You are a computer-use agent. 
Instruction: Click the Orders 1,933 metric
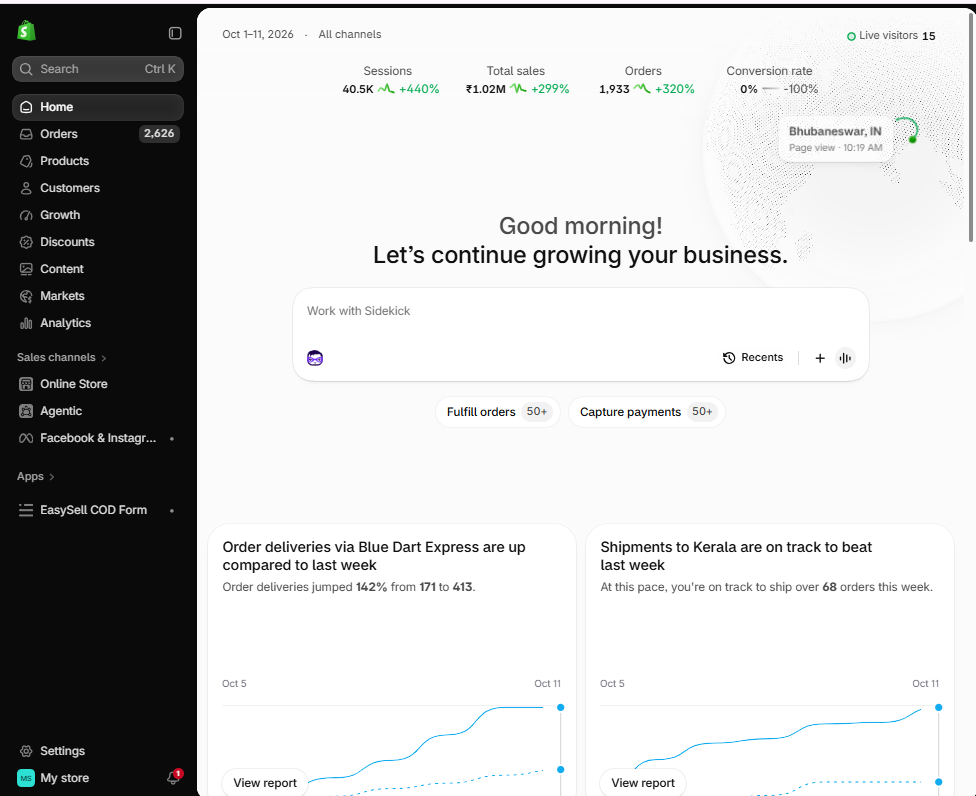(646, 80)
